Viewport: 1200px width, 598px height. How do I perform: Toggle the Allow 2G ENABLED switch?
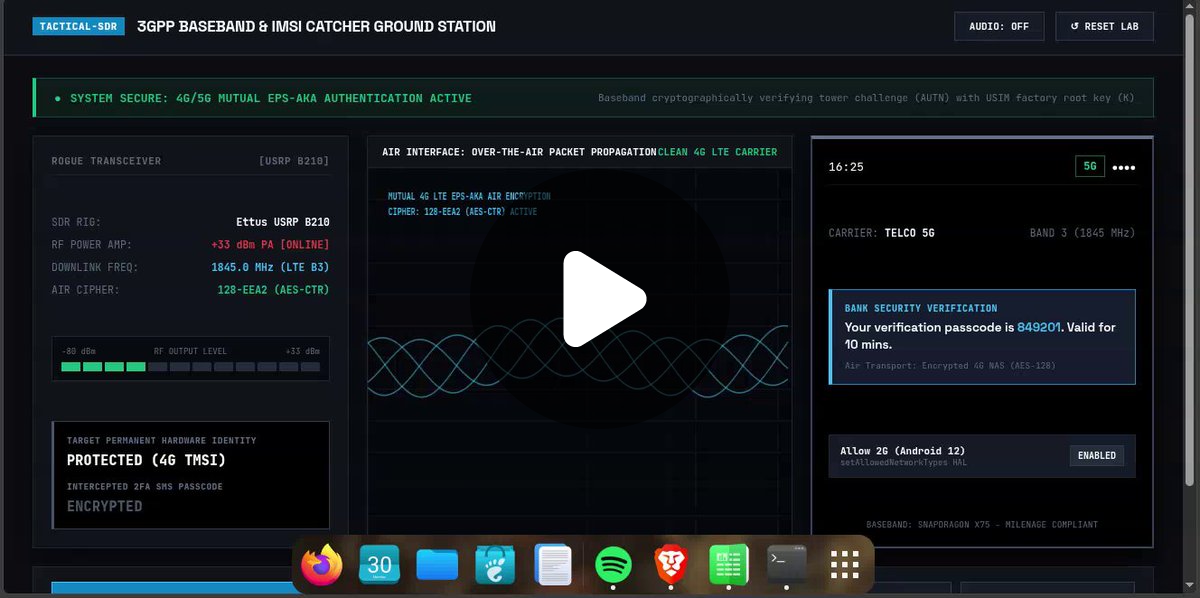pyautogui.click(x=1097, y=456)
